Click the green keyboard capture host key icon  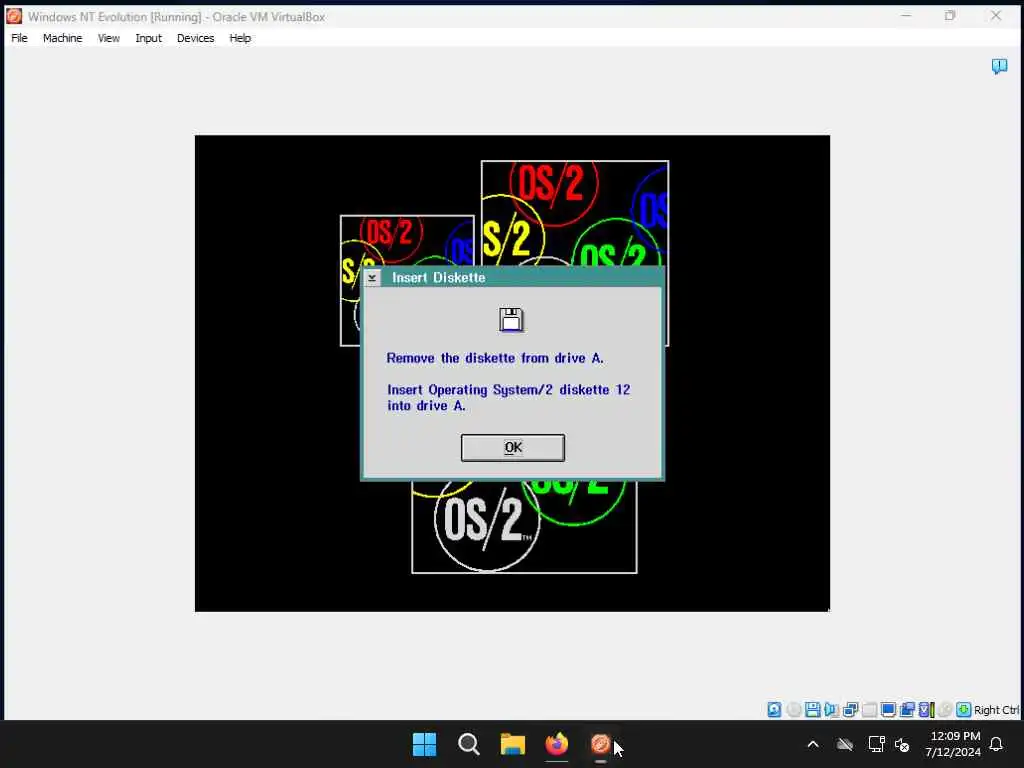coord(963,709)
